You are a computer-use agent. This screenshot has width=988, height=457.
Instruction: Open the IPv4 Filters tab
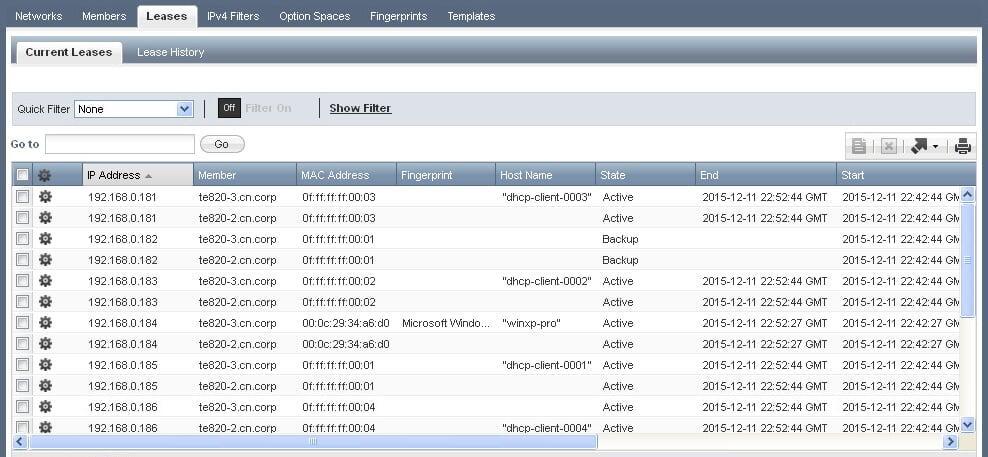click(x=233, y=16)
